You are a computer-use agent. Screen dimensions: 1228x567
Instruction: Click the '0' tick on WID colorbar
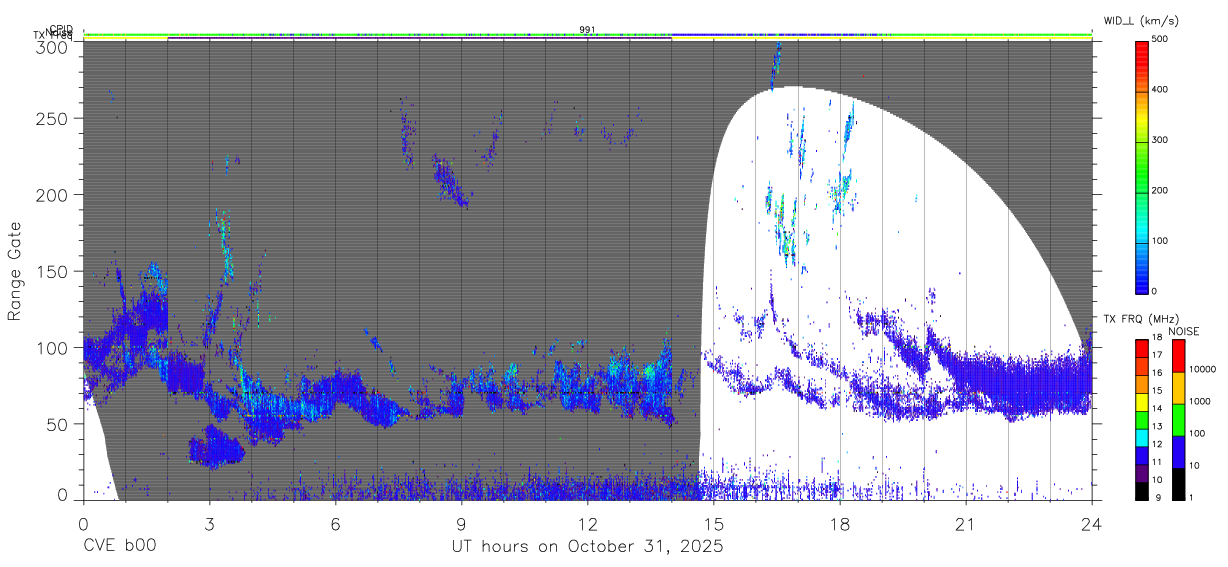tap(1155, 291)
